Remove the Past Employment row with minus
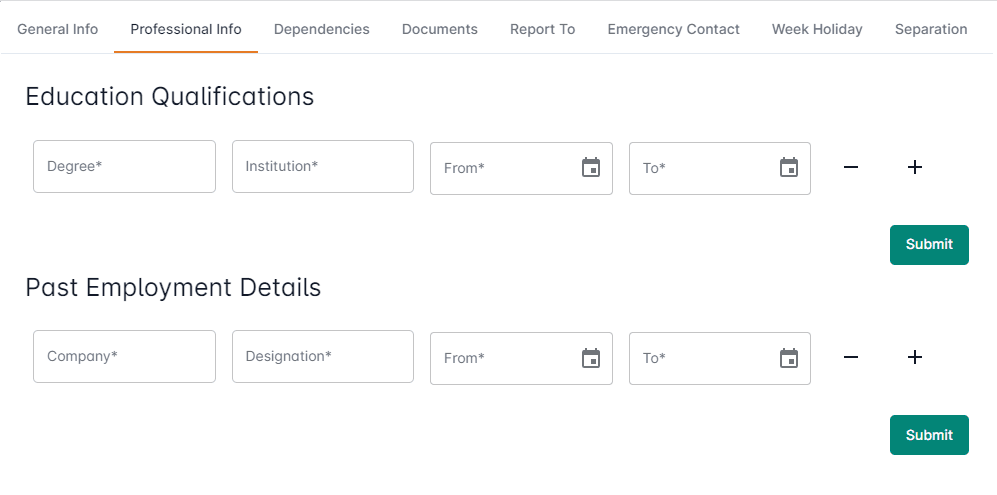 coord(851,357)
